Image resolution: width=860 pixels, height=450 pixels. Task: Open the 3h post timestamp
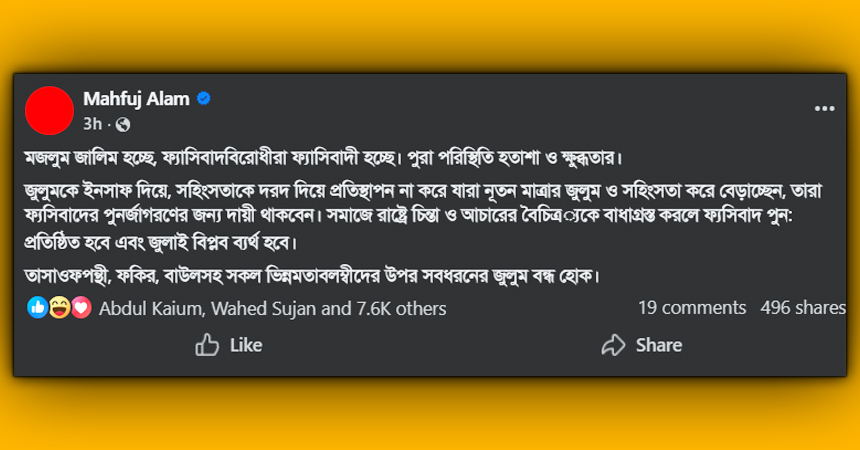[x=93, y=124]
